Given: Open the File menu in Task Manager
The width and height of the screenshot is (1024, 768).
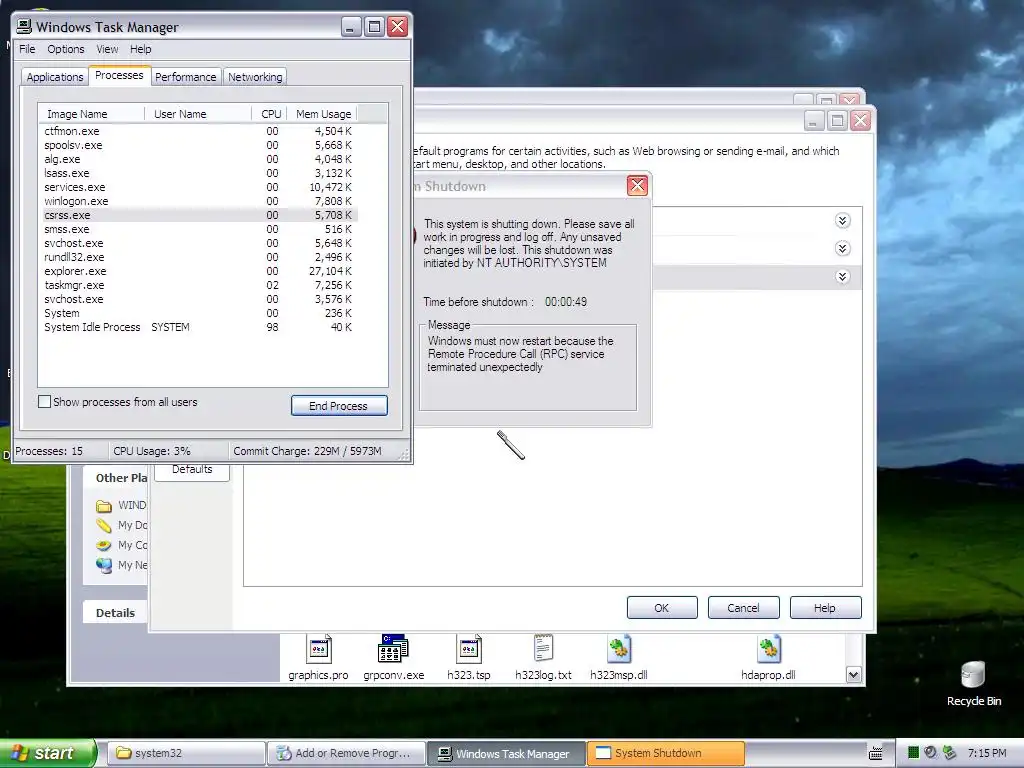Looking at the screenshot, I should (27, 49).
